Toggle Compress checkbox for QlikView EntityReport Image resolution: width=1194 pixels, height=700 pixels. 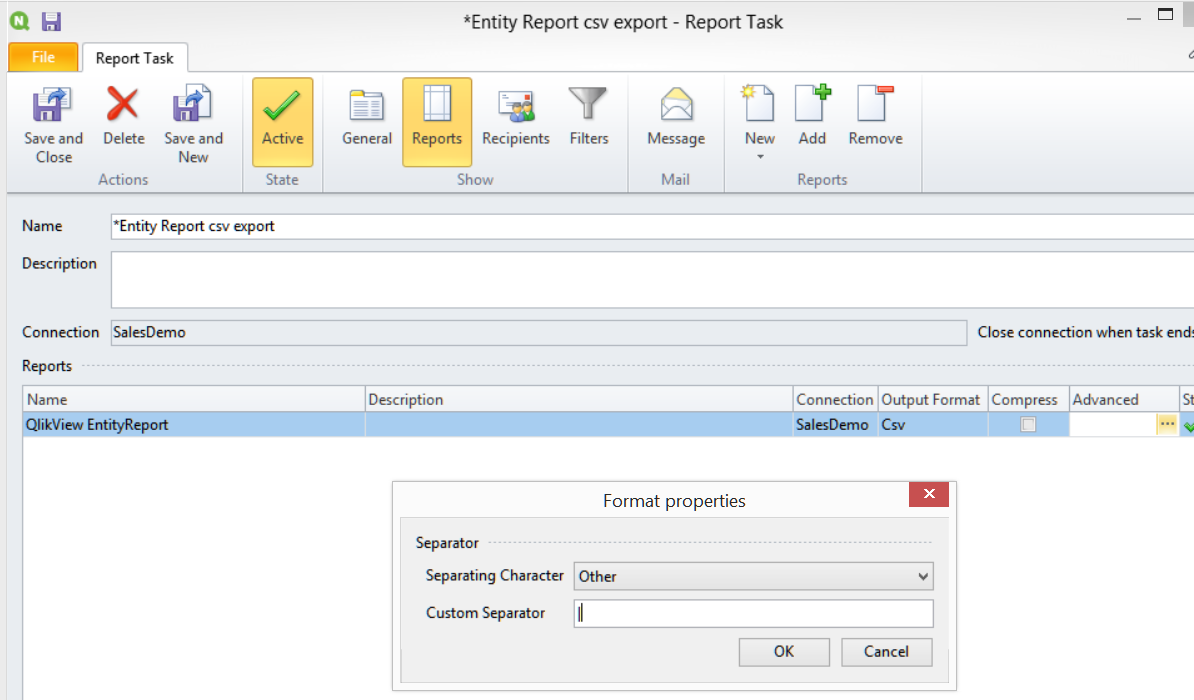pyautogui.click(x=1028, y=424)
